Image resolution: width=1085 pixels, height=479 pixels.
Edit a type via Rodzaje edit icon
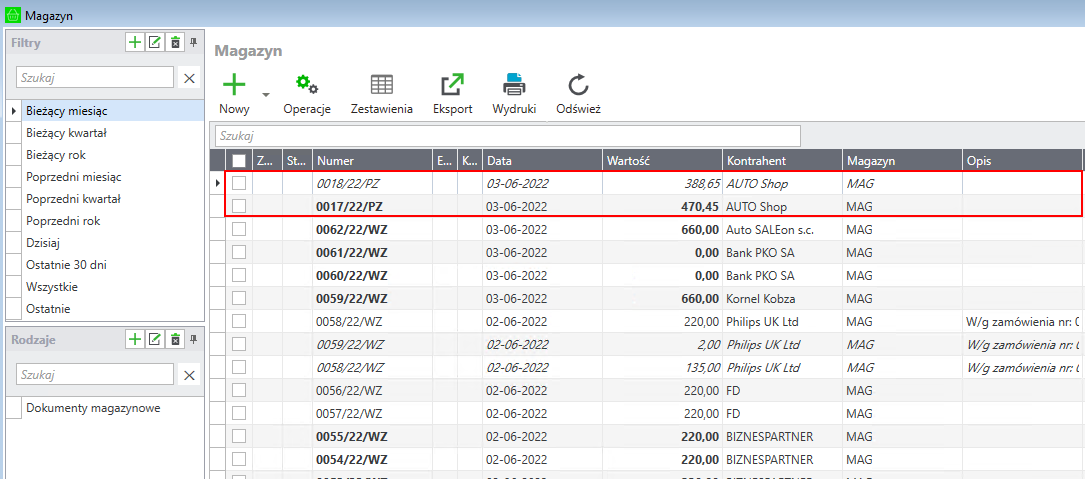point(155,339)
